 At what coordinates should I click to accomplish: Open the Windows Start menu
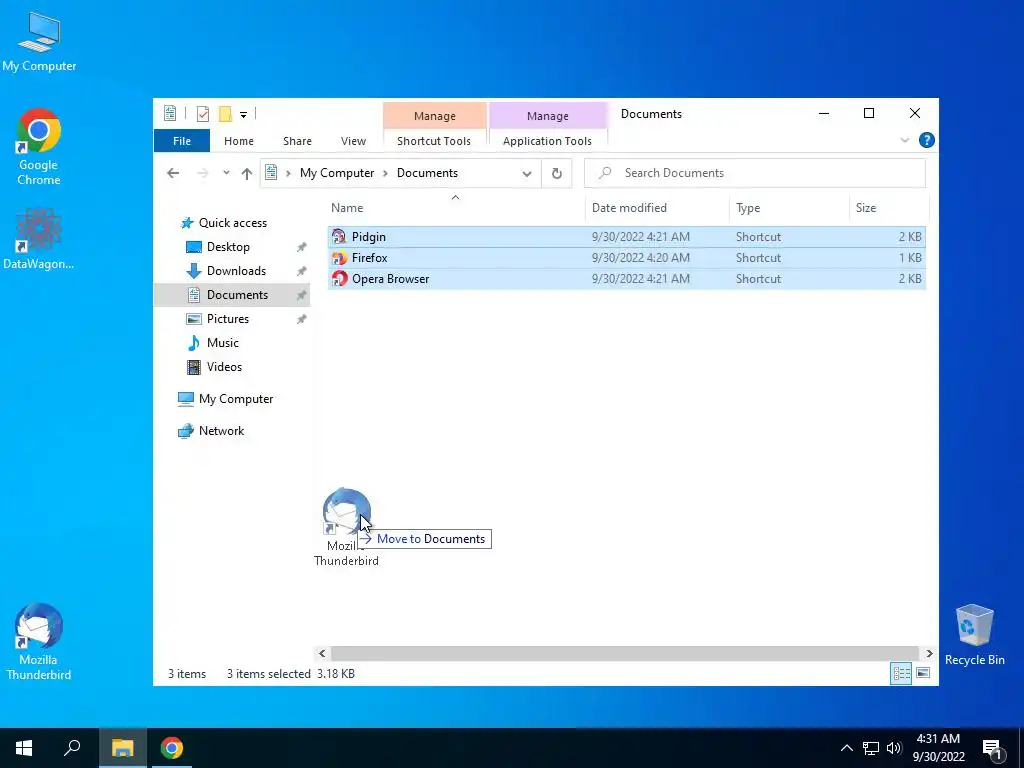[x=24, y=748]
